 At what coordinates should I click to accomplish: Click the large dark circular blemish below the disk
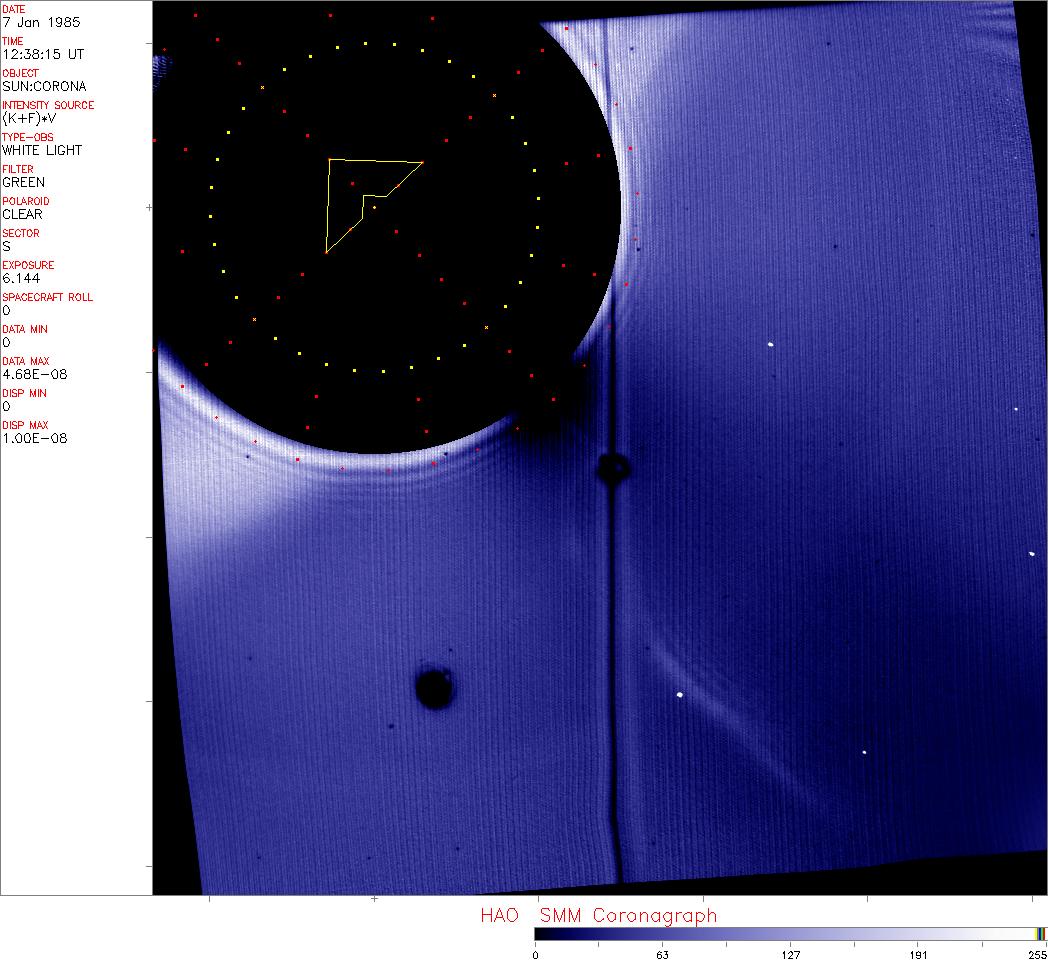[x=434, y=689]
